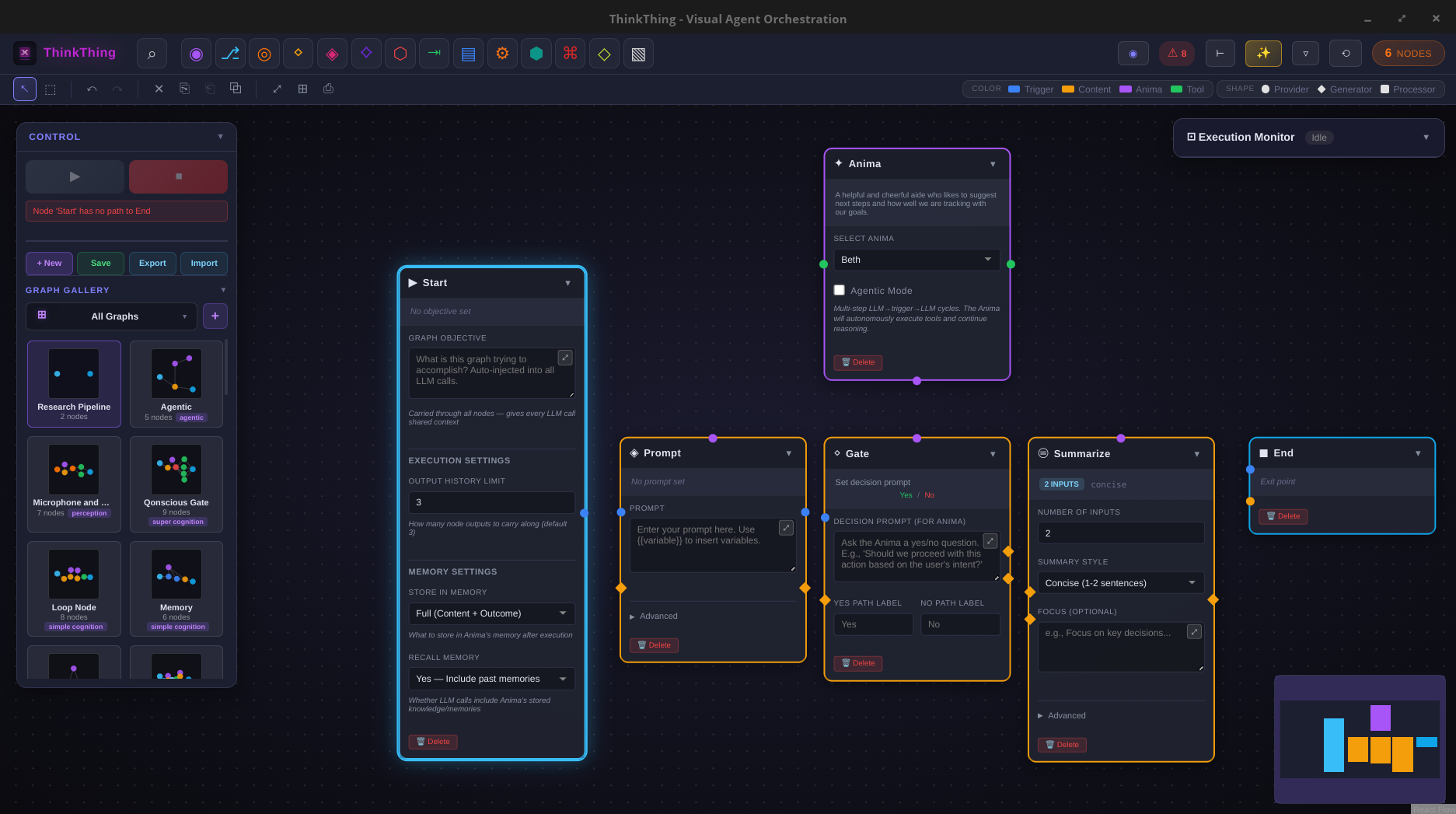
Task: Add the hatched square node type
Action: [x=638, y=54]
